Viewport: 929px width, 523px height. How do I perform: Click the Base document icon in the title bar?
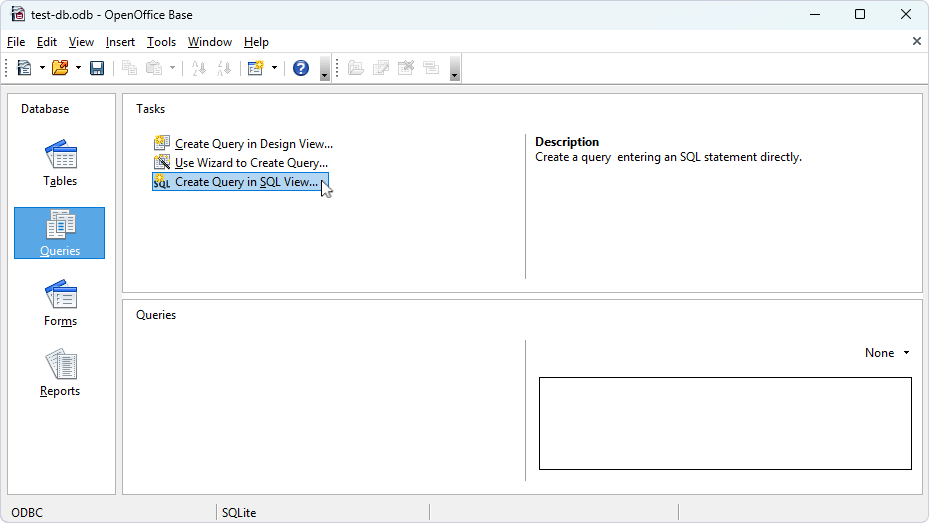(x=18, y=15)
